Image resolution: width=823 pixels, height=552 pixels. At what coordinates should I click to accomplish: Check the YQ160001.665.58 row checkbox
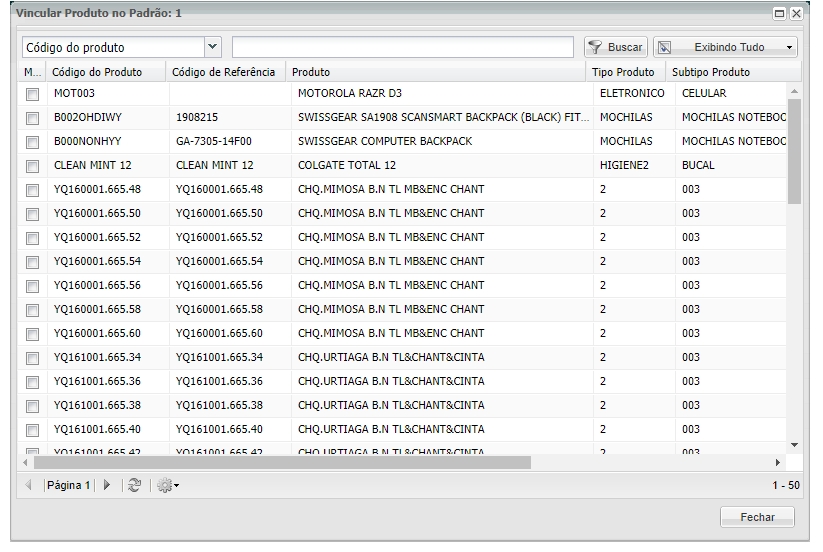coord(33,310)
